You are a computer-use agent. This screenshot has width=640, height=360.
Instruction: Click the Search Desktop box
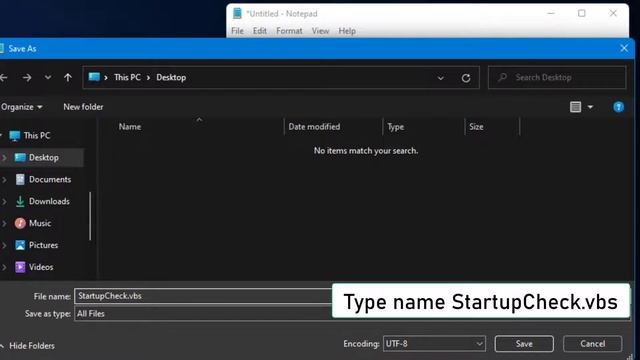pos(557,77)
